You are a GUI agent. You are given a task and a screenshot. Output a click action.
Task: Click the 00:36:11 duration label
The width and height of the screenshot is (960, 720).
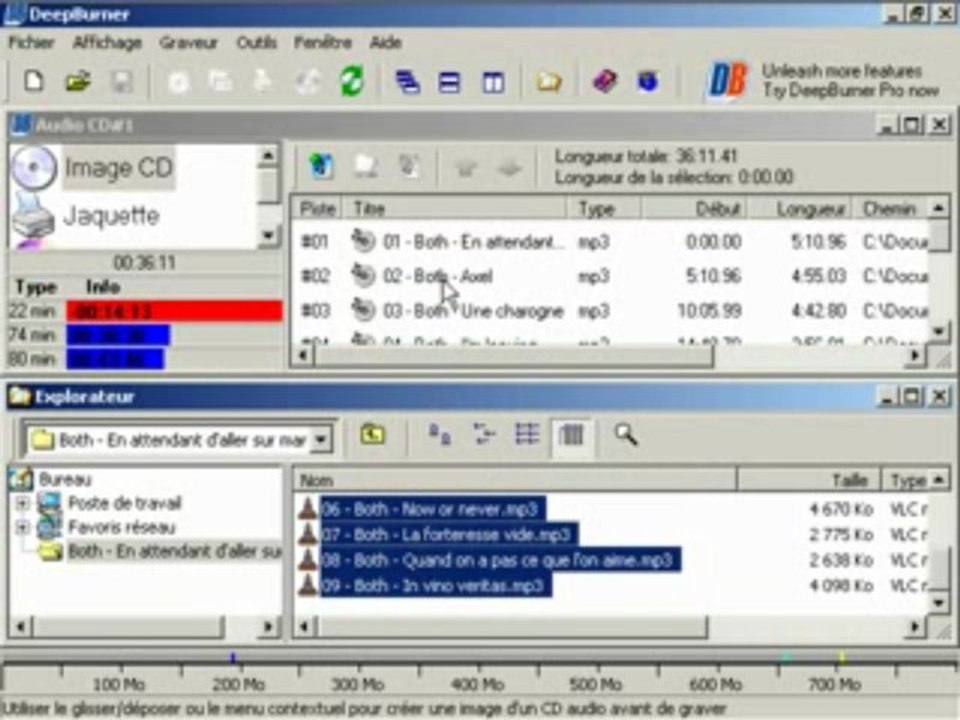(x=144, y=263)
